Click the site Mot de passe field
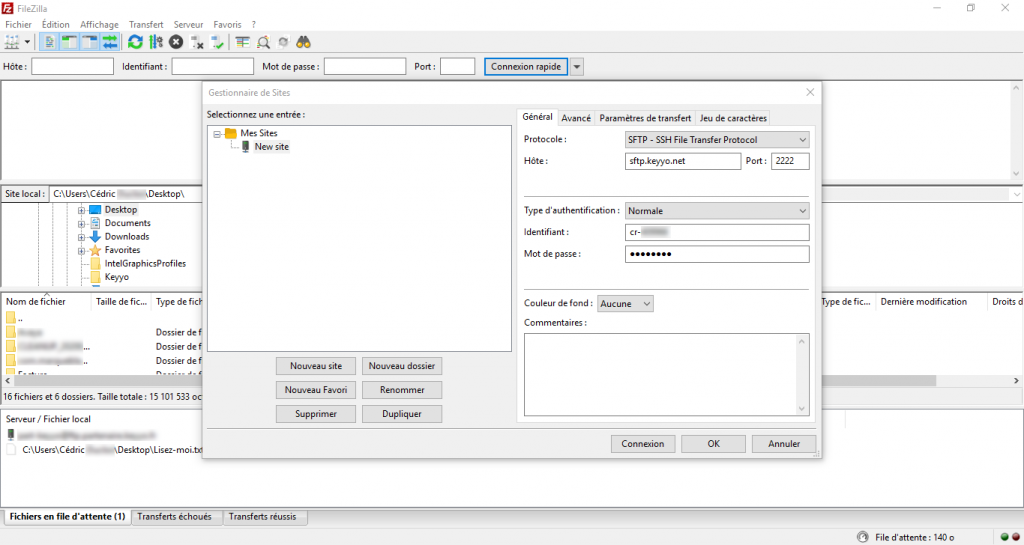Viewport: 1024px width, 545px height. pyautogui.click(x=717, y=254)
